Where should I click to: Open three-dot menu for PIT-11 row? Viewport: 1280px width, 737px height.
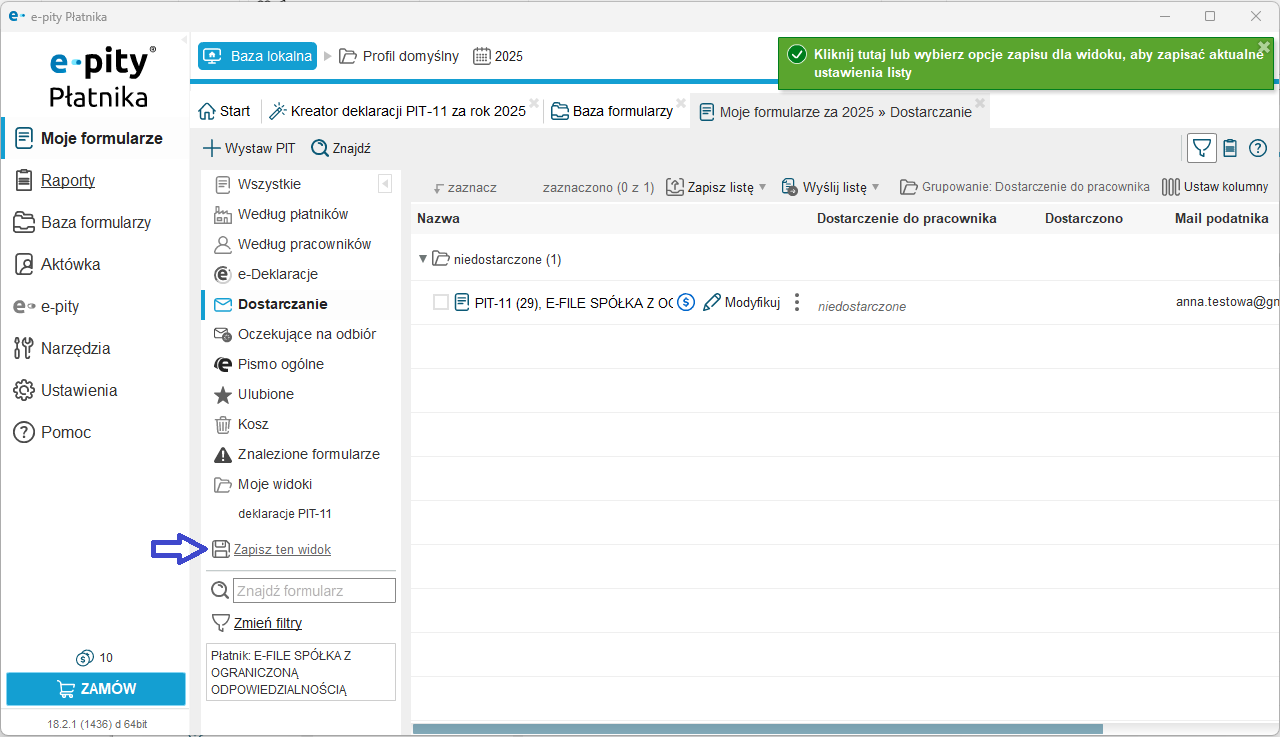coord(797,302)
